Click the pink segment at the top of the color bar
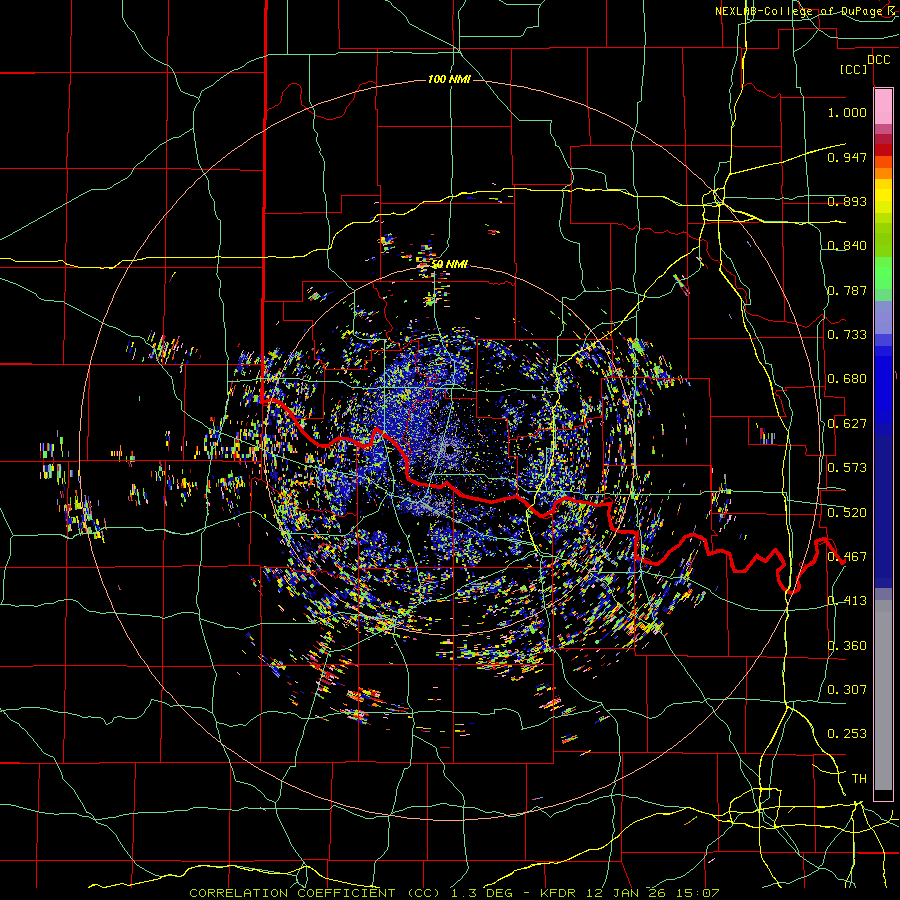The height and width of the screenshot is (900, 900). click(883, 107)
